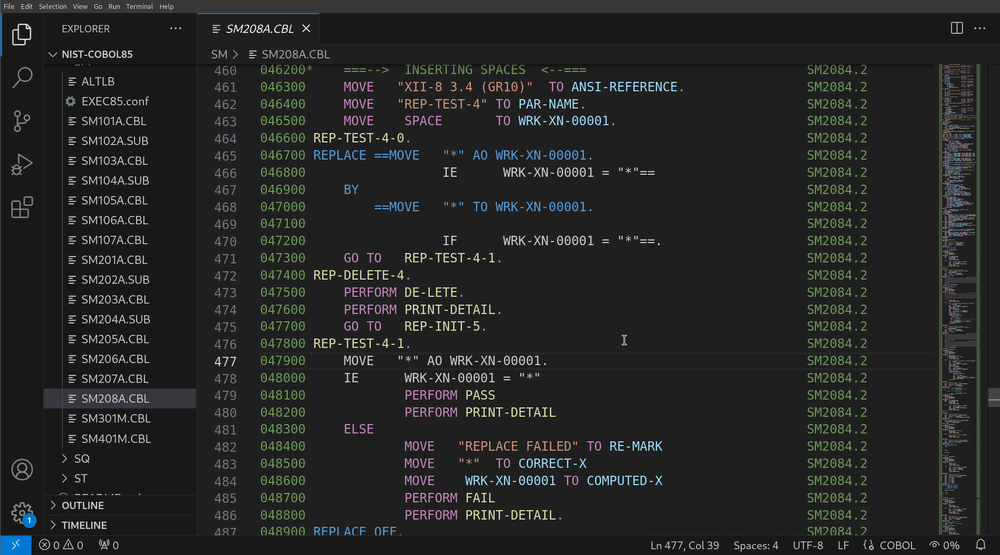
Task: Open the Selection menu
Action: 53,6
